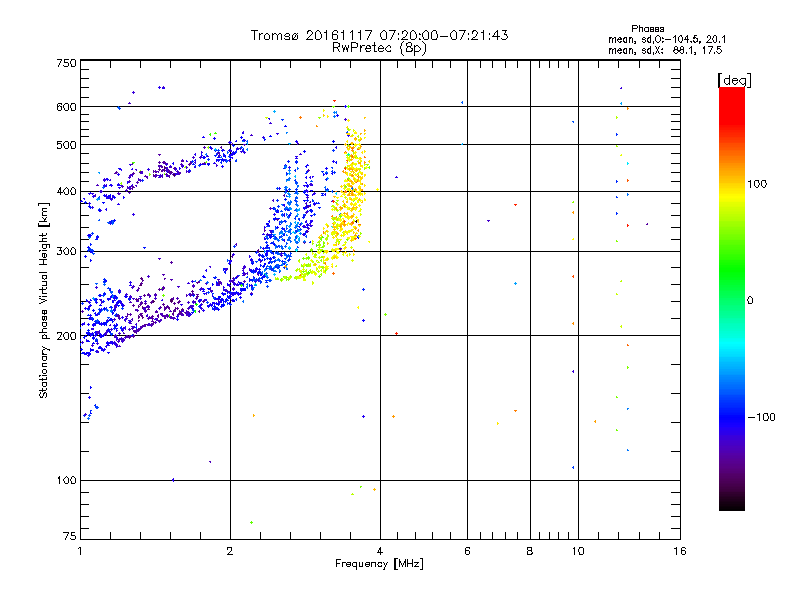Click the y-axis tick label '75'
Screen dimensions: 800x600
click(x=70, y=536)
